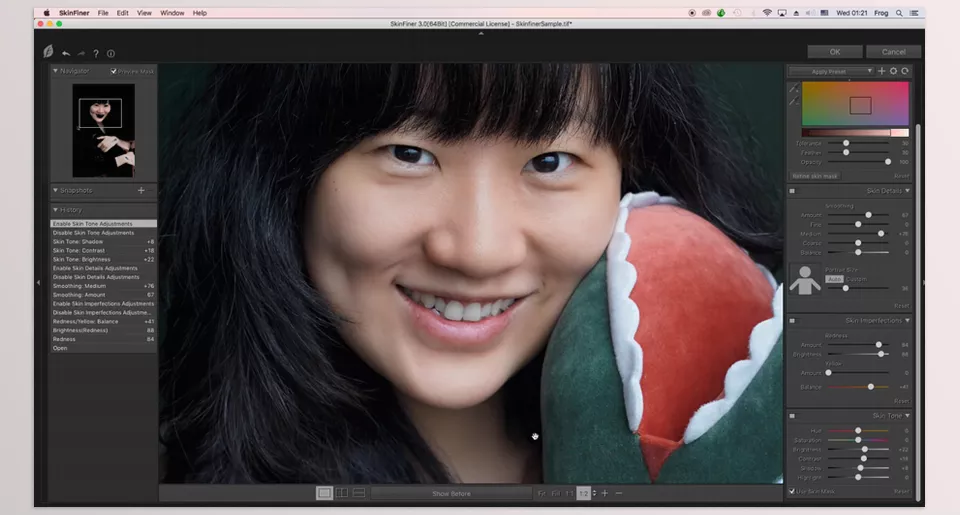Screen dimensions: 960x515
Task: Click the info circle icon
Action: pyautogui.click(x=111, y=53)
